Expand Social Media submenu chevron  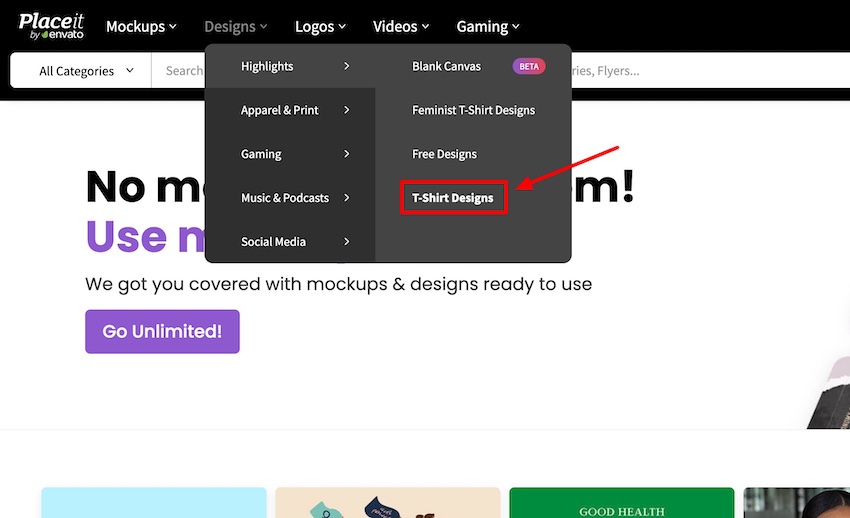(346, 242)
